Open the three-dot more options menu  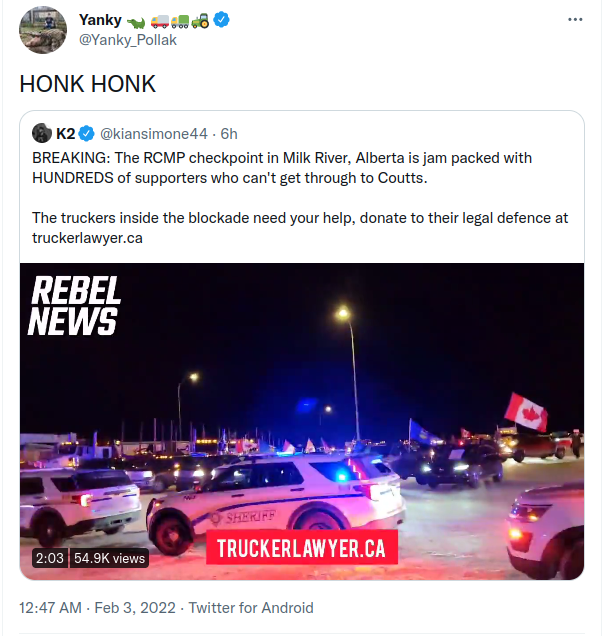click(575, 19)
